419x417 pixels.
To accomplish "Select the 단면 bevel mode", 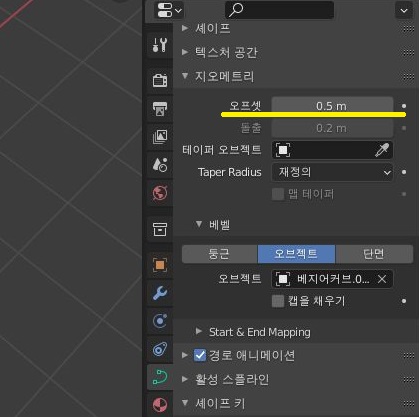I will coord(374,254).
